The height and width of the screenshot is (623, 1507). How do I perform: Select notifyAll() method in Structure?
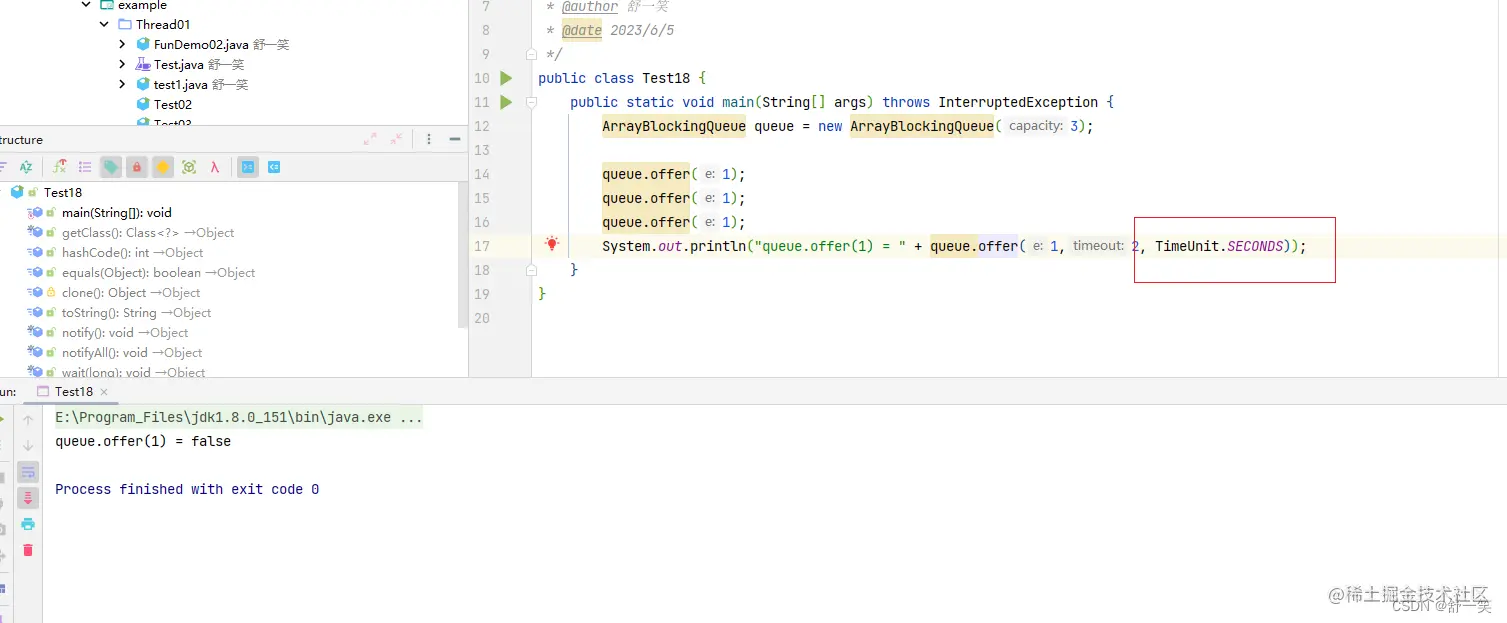(132, 352)
